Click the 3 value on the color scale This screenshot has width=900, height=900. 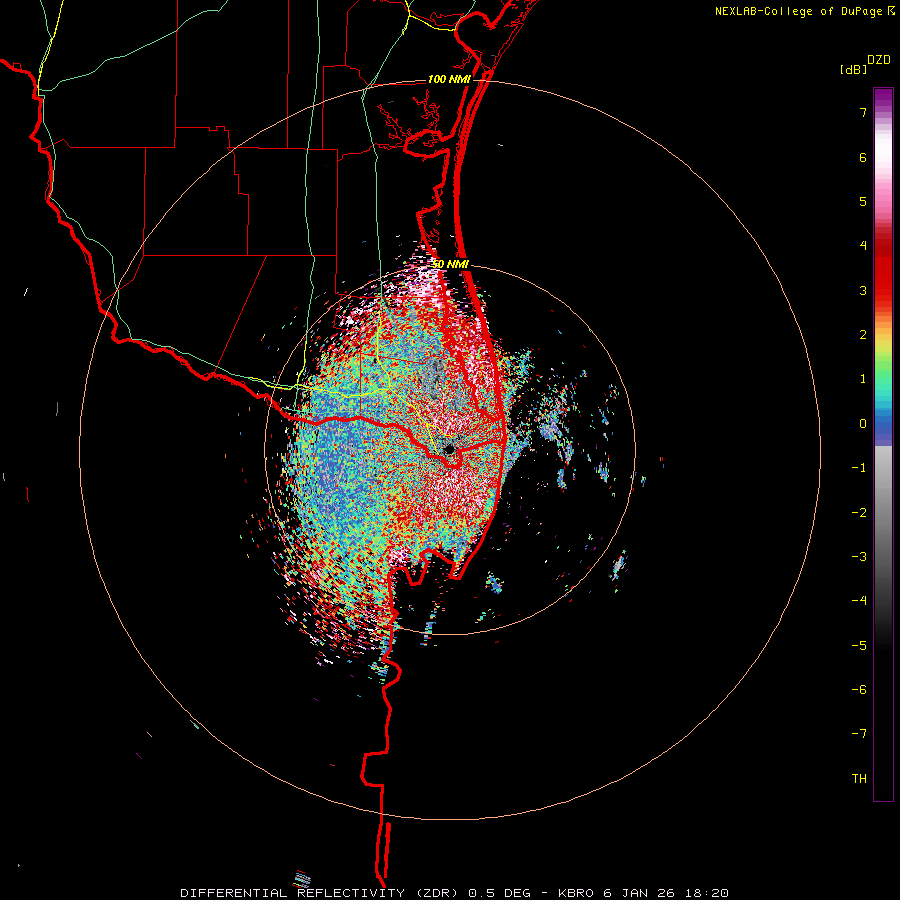click(x=863, y=290)
